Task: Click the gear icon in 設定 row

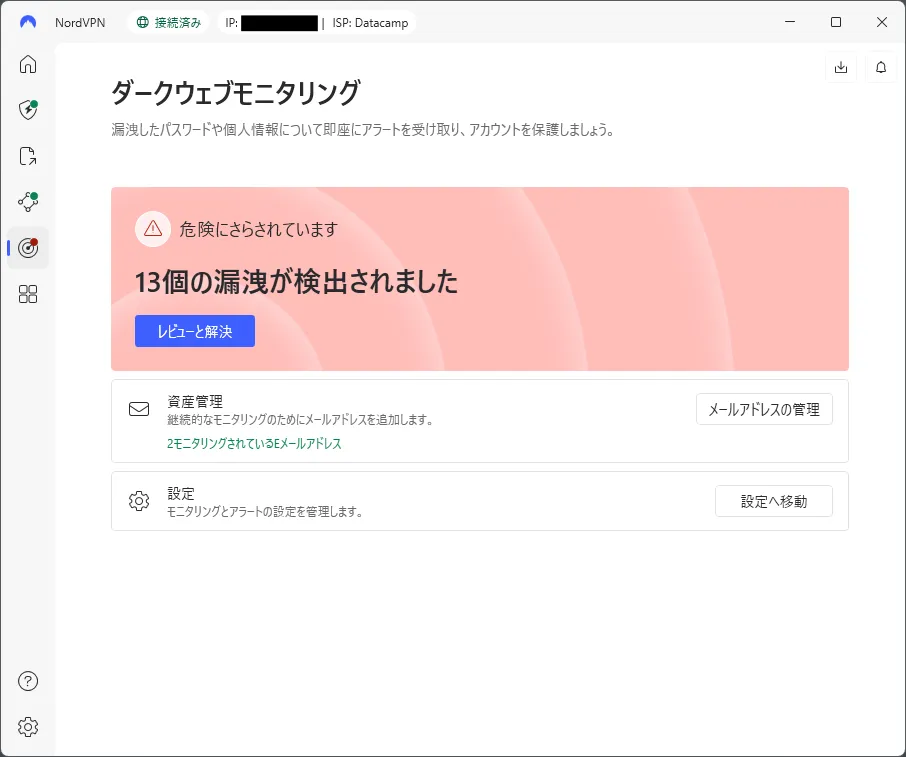Action: (x=139, y=501)
